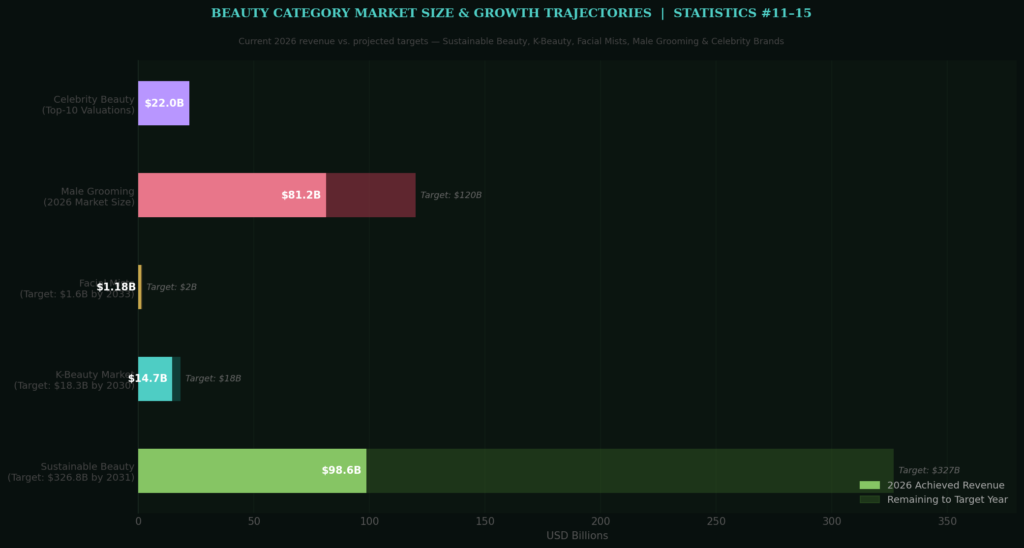Click the x-axis tick label 200
This screenshot has width=1024, height=548.
click(x=600, y=522)
